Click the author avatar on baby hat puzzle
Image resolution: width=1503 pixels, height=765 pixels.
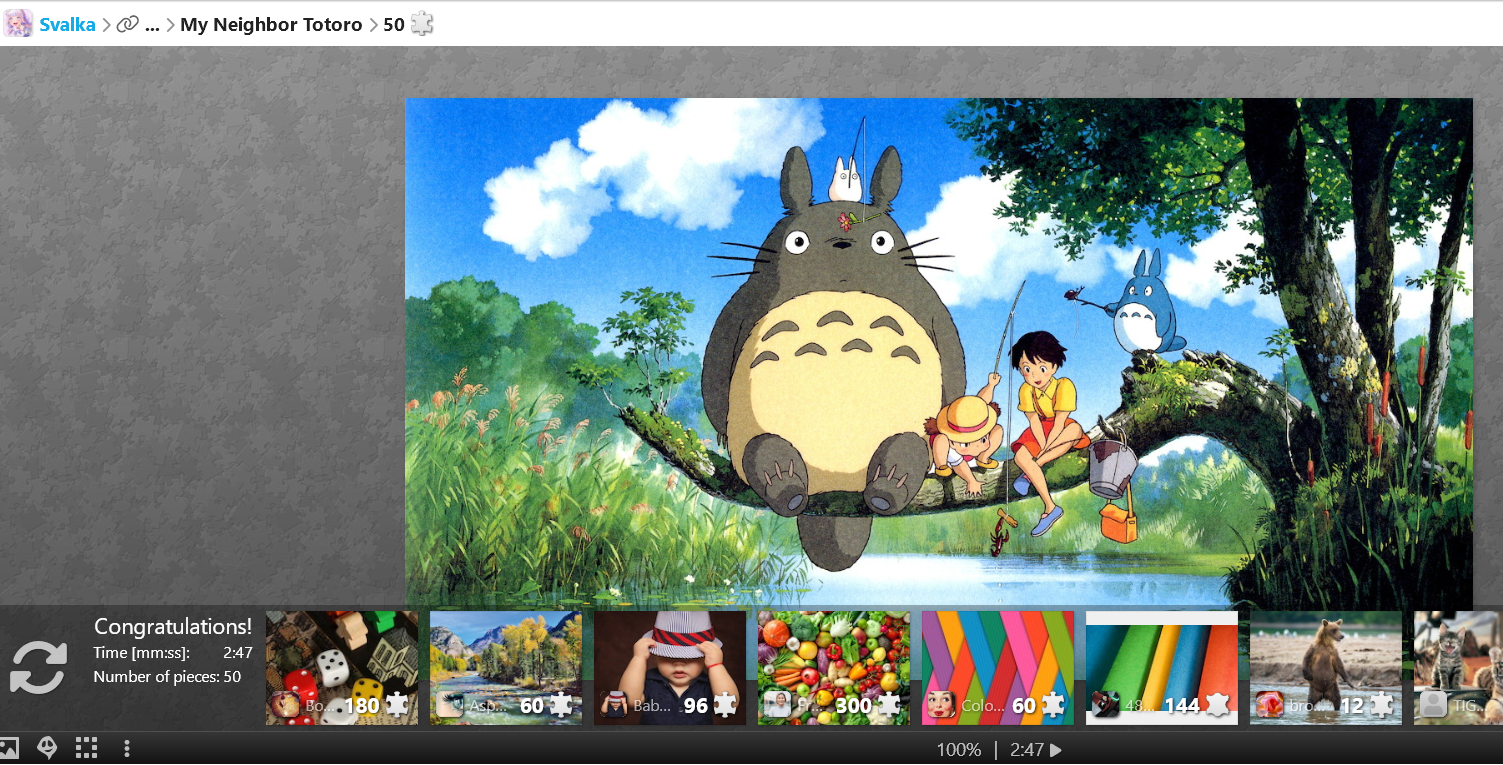click(614, 705)
